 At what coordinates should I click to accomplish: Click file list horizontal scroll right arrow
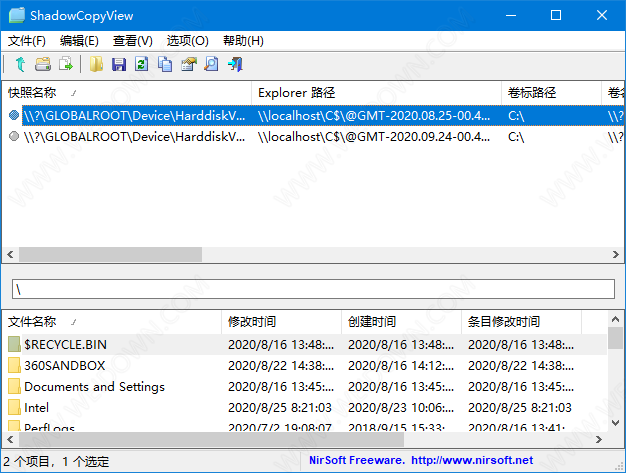tap(598, 439)
